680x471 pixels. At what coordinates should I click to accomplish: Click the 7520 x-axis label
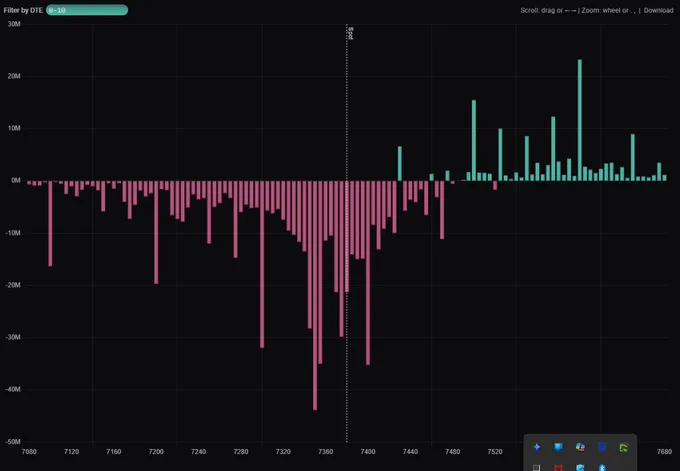495,451
